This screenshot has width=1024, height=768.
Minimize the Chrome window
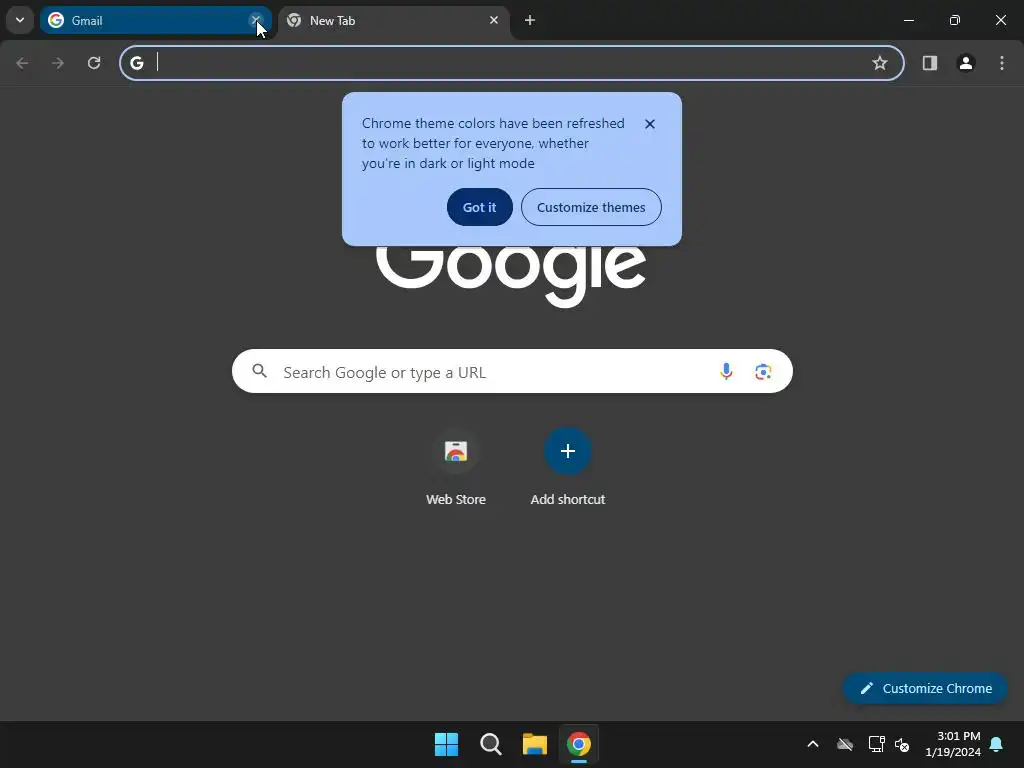coord(908,20)
